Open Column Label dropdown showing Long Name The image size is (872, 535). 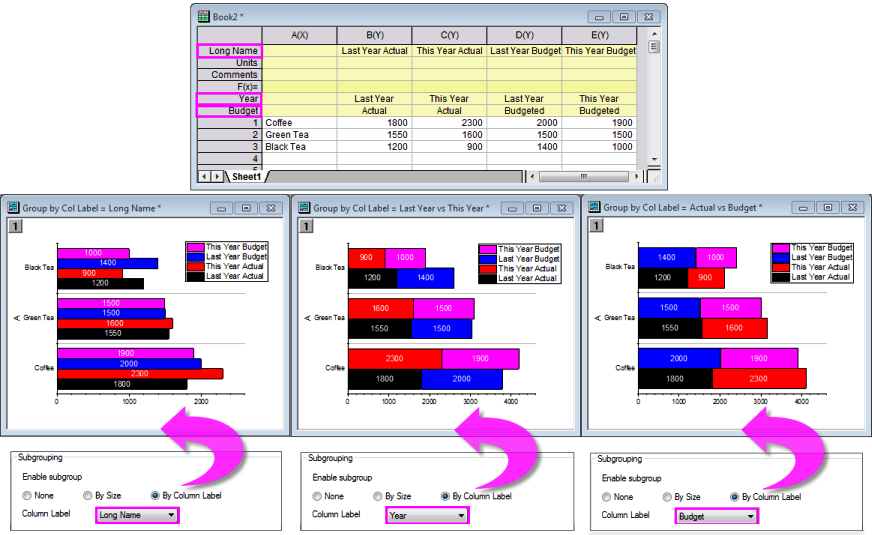137,515
